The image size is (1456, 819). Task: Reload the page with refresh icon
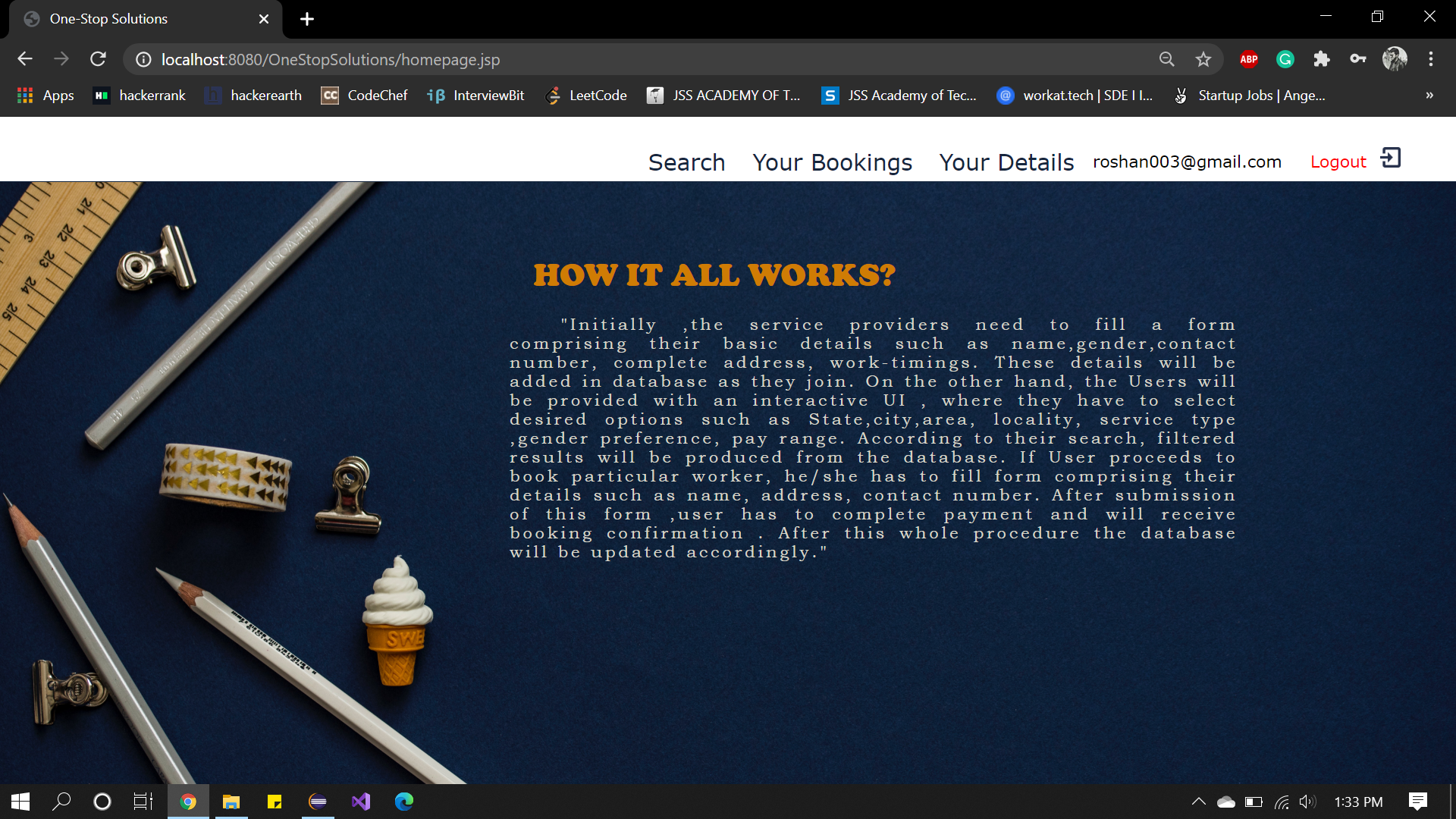click(x=98, y=59)
